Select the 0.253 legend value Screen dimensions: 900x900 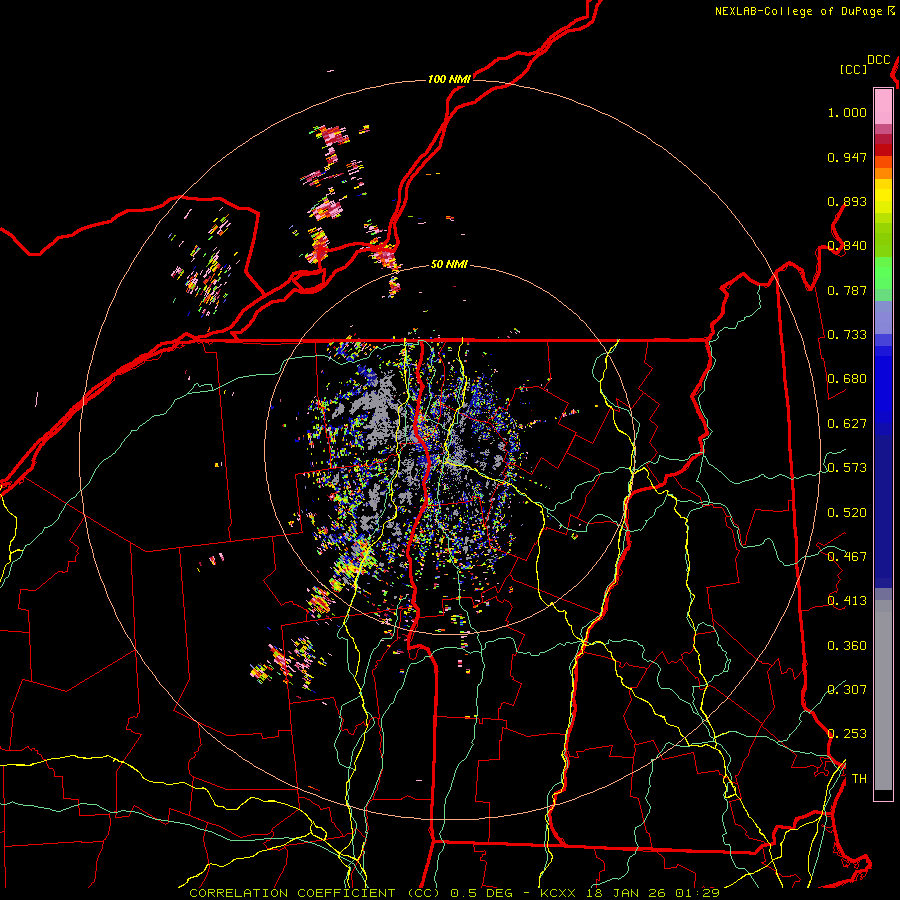(847, 734)
